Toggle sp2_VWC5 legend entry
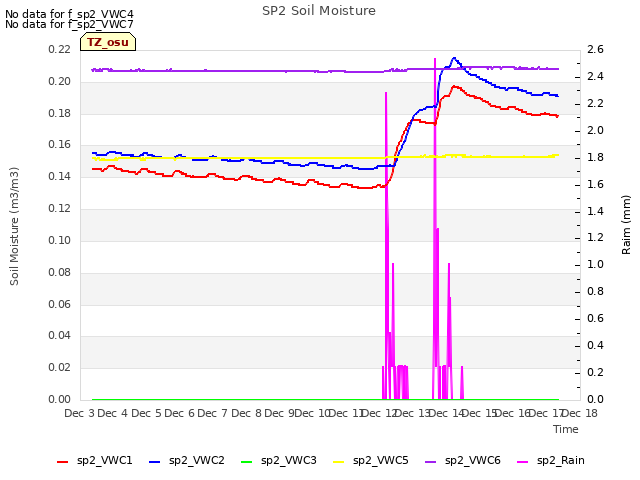 371,461
